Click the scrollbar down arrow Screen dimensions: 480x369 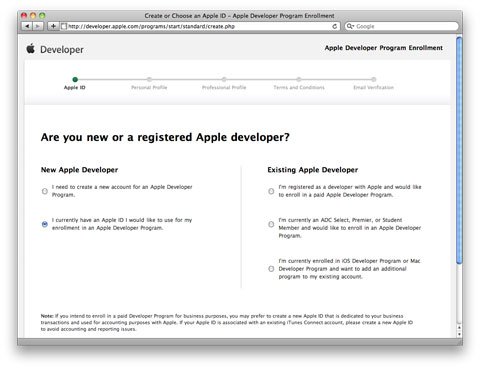tap(459, 334)
